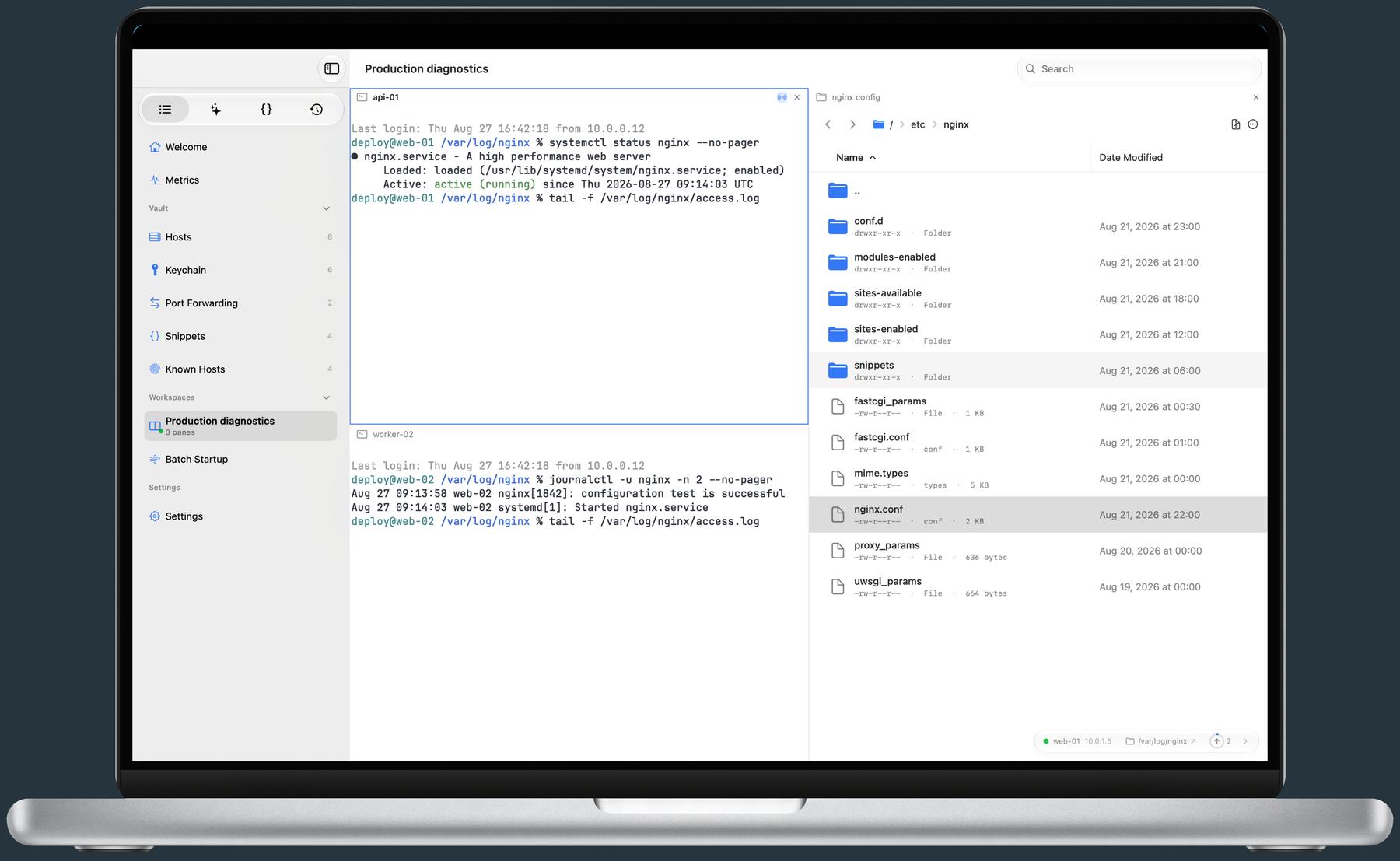Image resolution: width=1400 pixels, height=861 pixels.
Task: Go back in file browser
Action: click(x=828, y=124)
